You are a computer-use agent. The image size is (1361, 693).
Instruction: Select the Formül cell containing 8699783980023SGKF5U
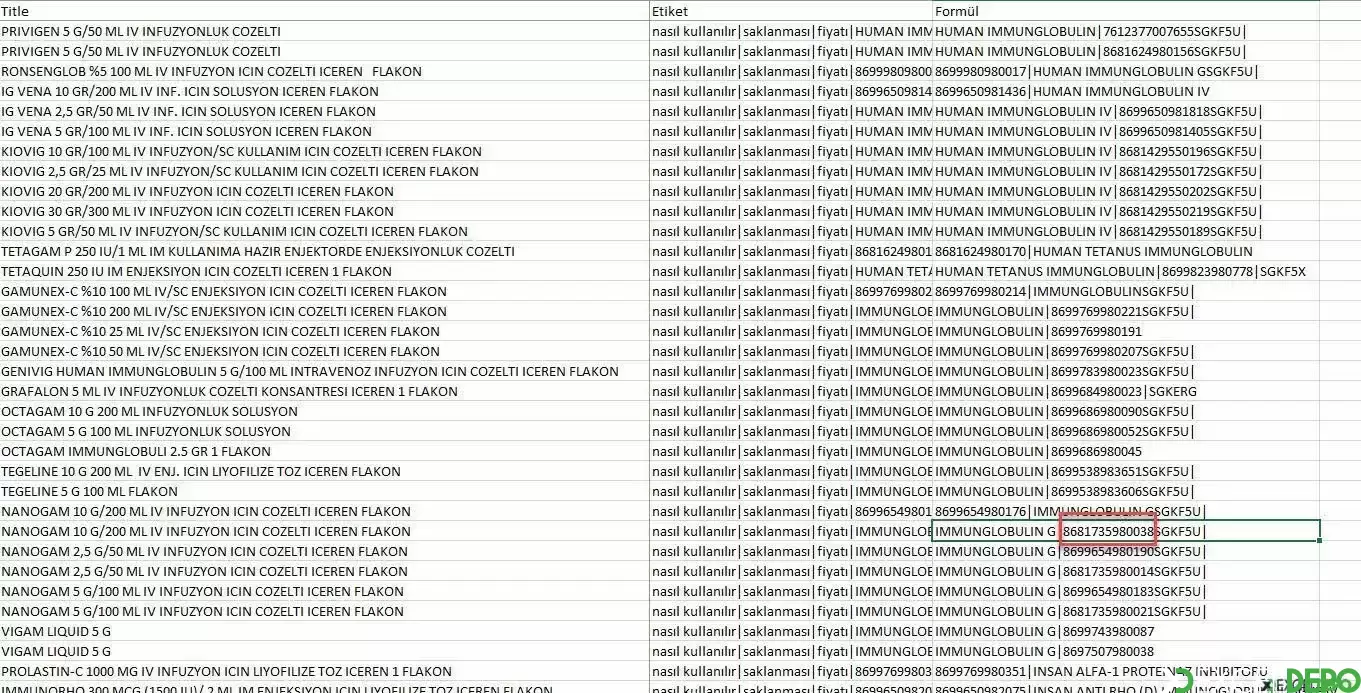(1126, 371)
